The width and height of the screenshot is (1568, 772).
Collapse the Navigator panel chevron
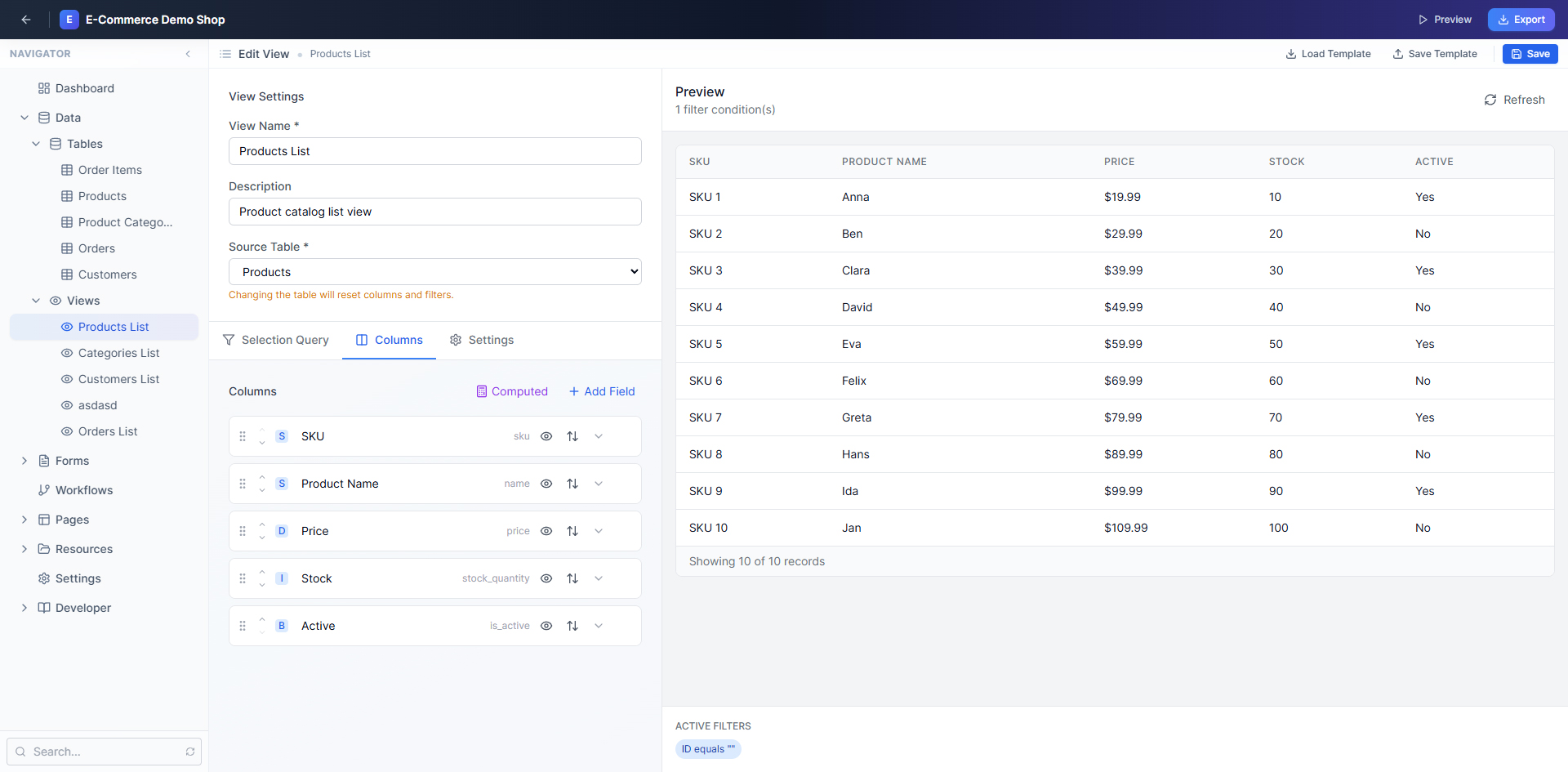pyautogui.click(x=188, y=54)
